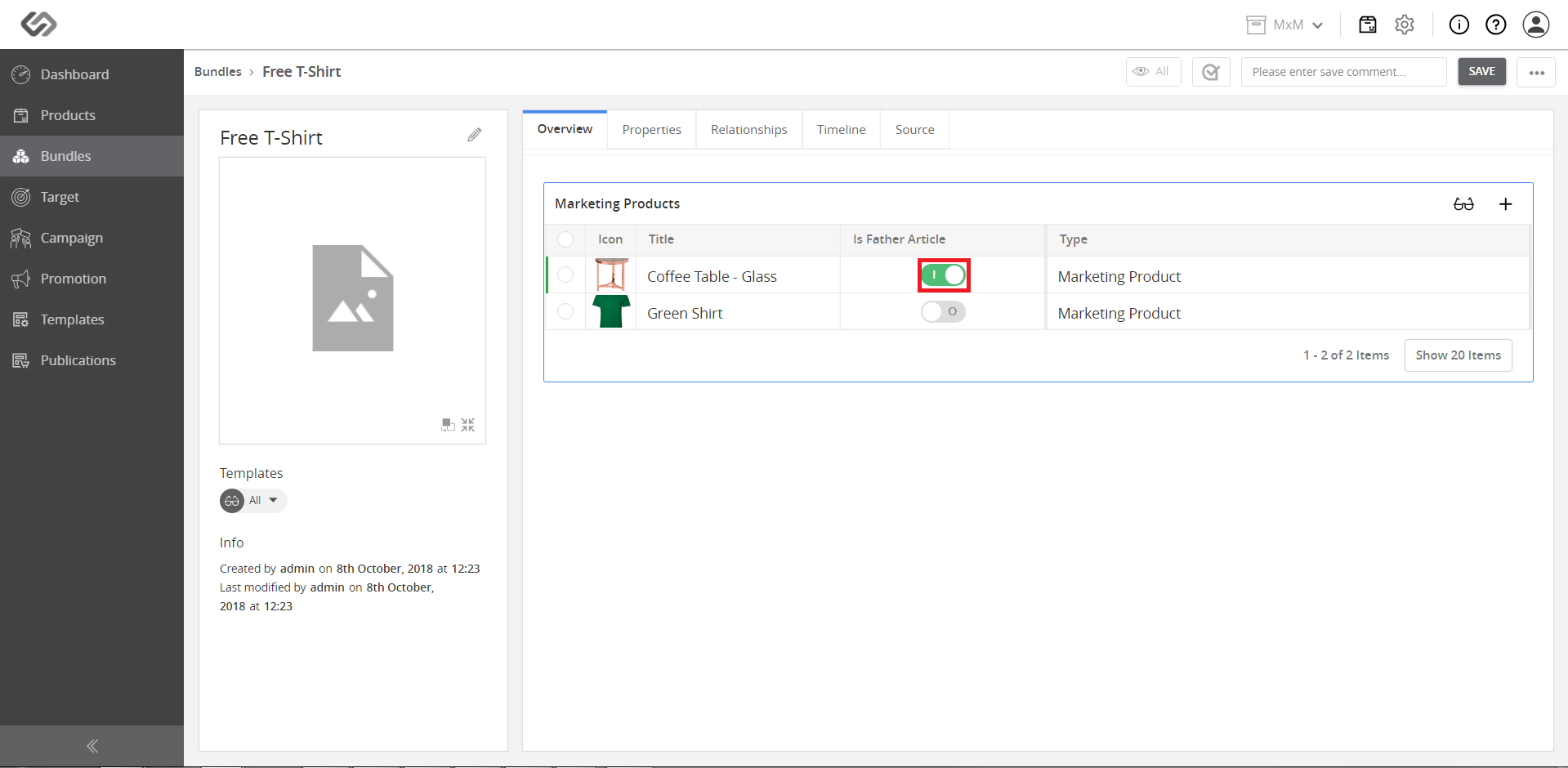Click the Show 20 Items button

tap(1459, 355)
